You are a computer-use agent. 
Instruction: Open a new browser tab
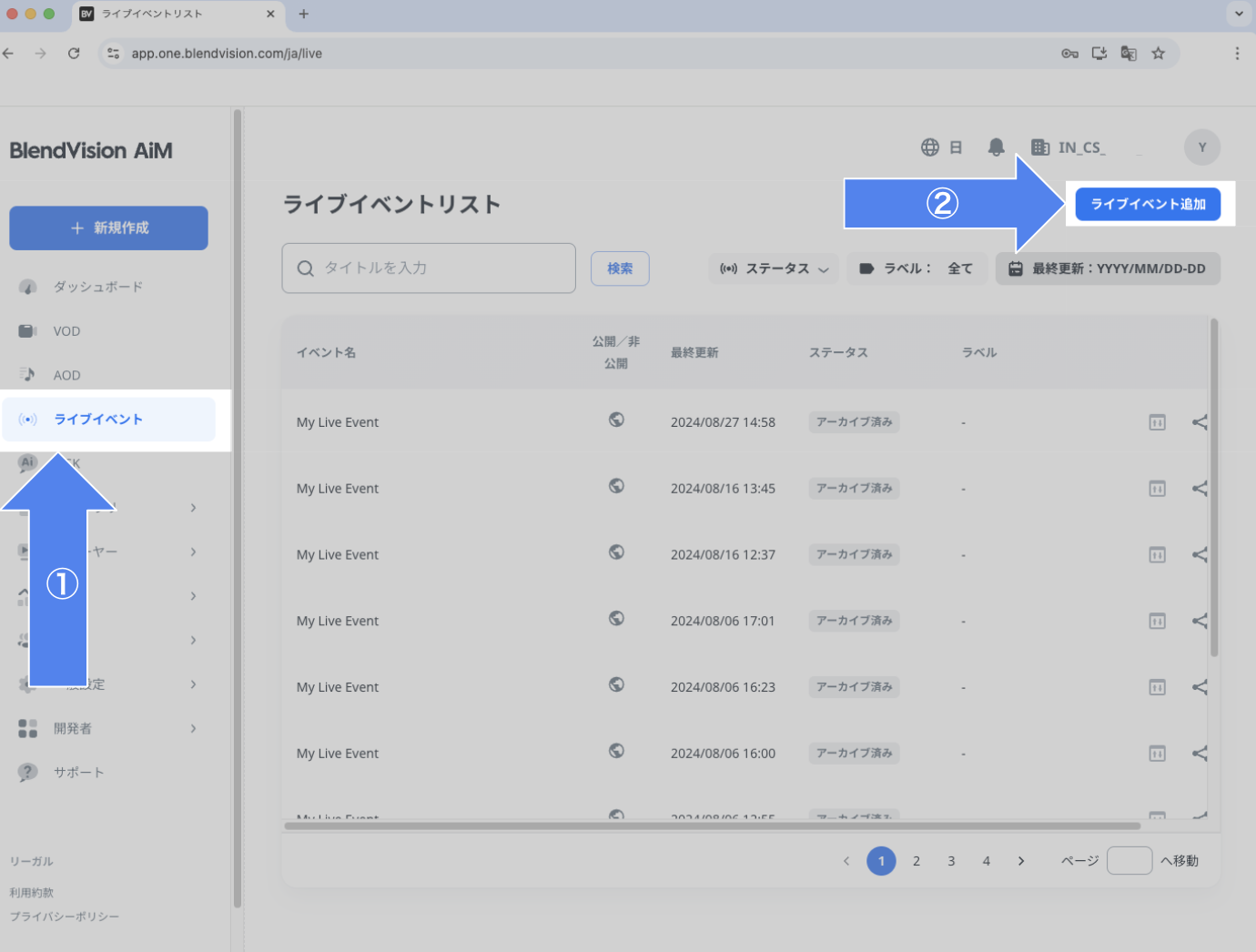tap(304, 14)
